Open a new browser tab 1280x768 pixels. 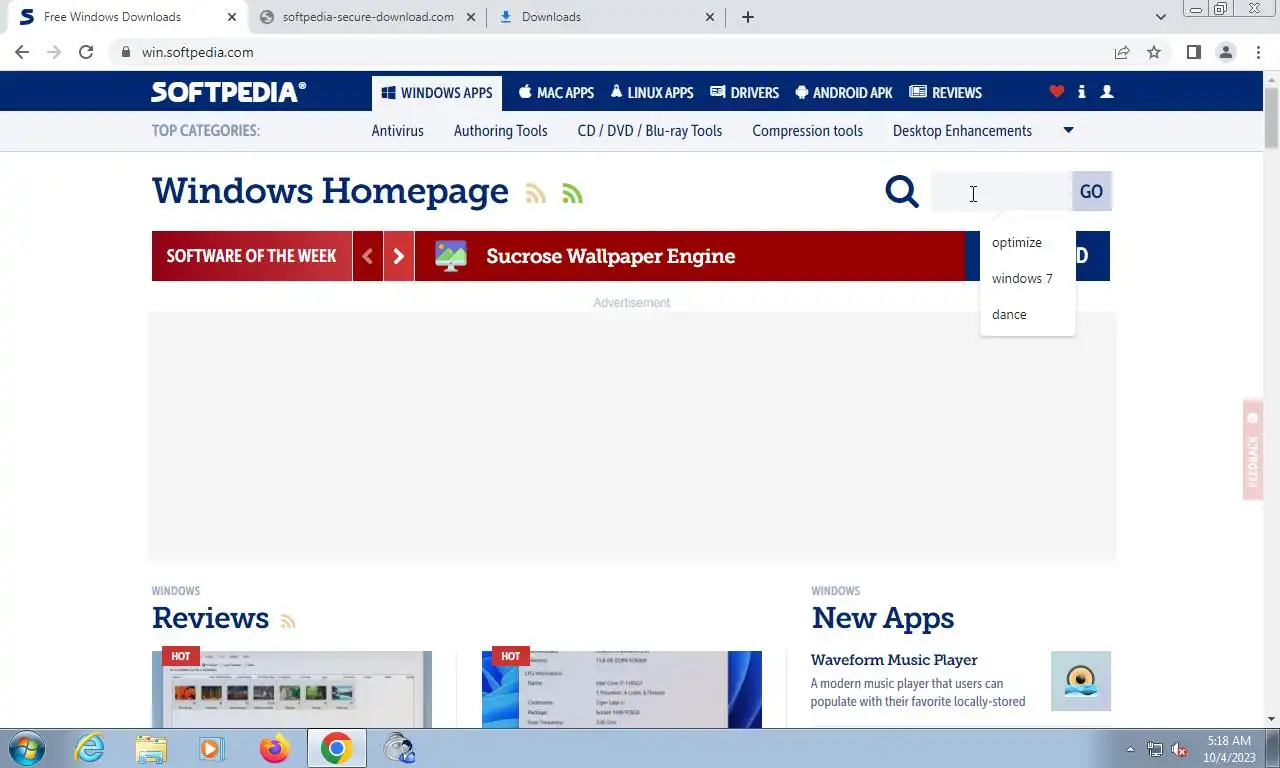coord(748,17)
